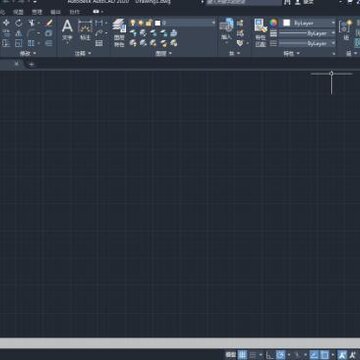Select the Fillet tool
The width and height of the screenshot is (360, 360).
click(x=32, y=33)
